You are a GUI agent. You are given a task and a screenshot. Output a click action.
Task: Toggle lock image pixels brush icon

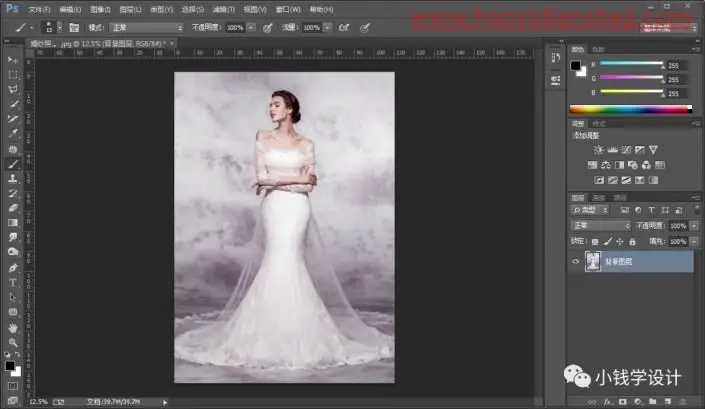(x=608, y=242)
